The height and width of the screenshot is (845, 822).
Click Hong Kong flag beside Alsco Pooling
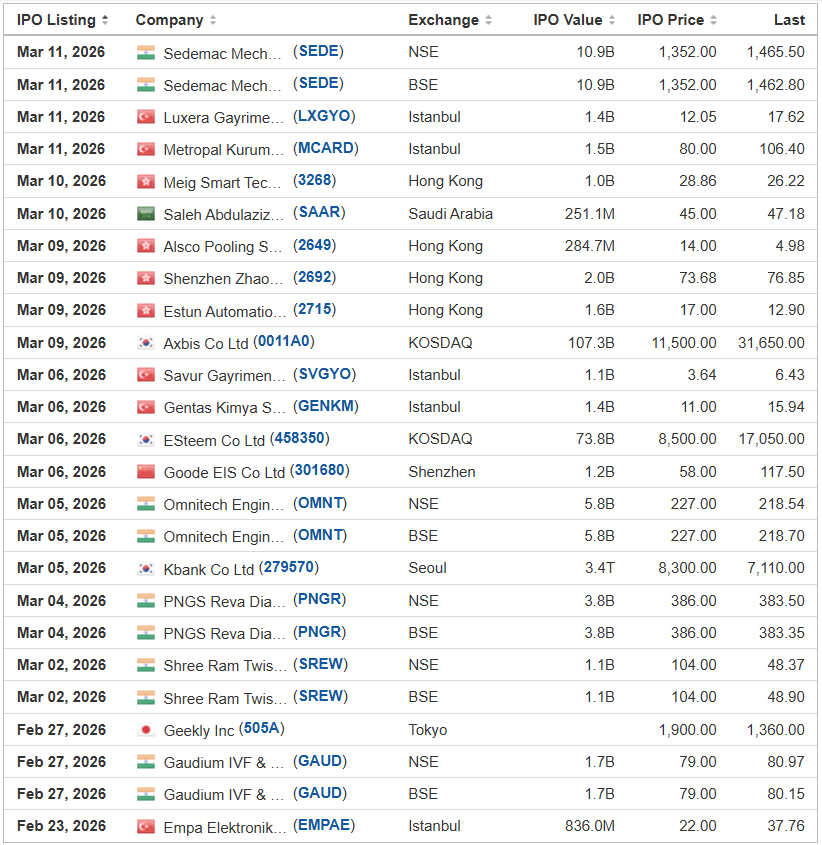[x=146, y=246]
